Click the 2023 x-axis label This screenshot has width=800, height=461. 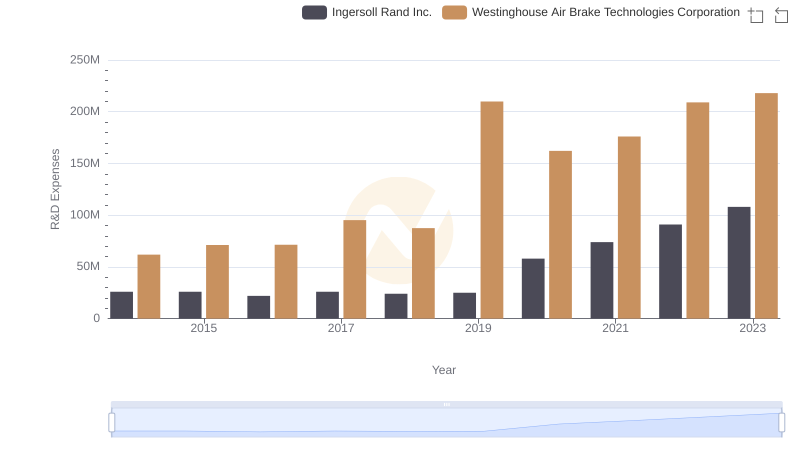click(x=753, y=328)
